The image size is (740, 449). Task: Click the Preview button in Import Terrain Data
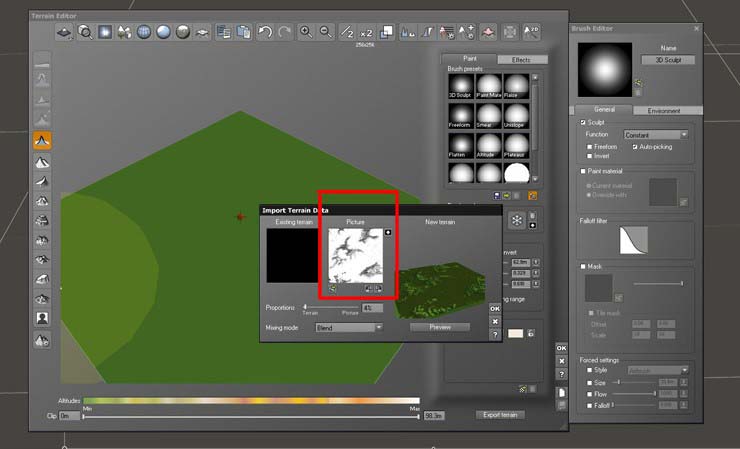440,327
